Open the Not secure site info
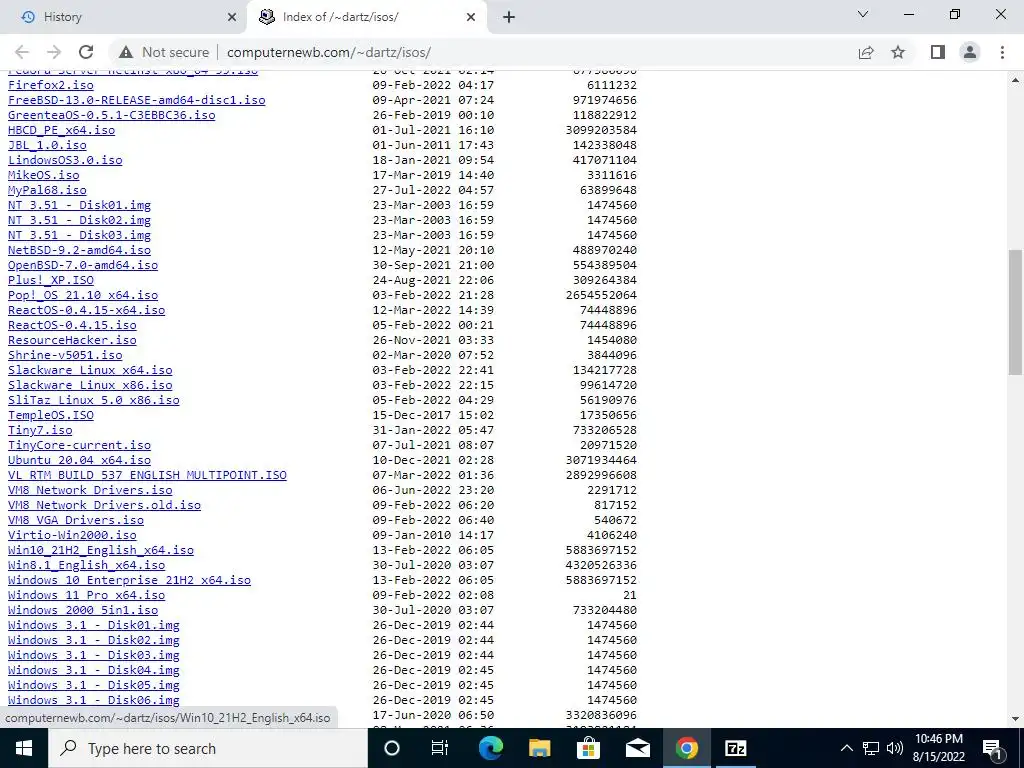The width and height of the screenshot is (1024, 768). (164, 52)
